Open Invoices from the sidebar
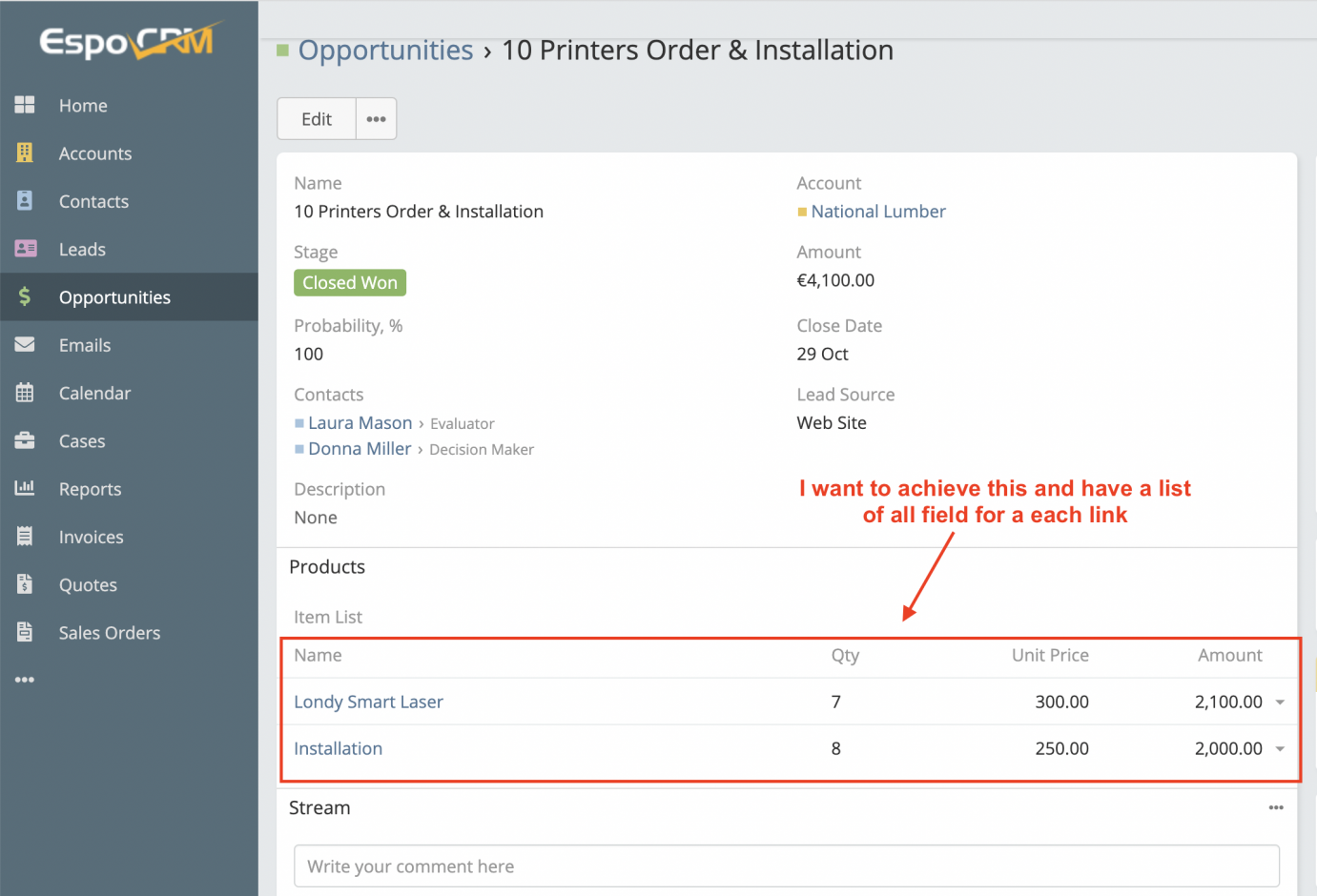The width and height of the screenshot is (1317, 896). point(91,537)
